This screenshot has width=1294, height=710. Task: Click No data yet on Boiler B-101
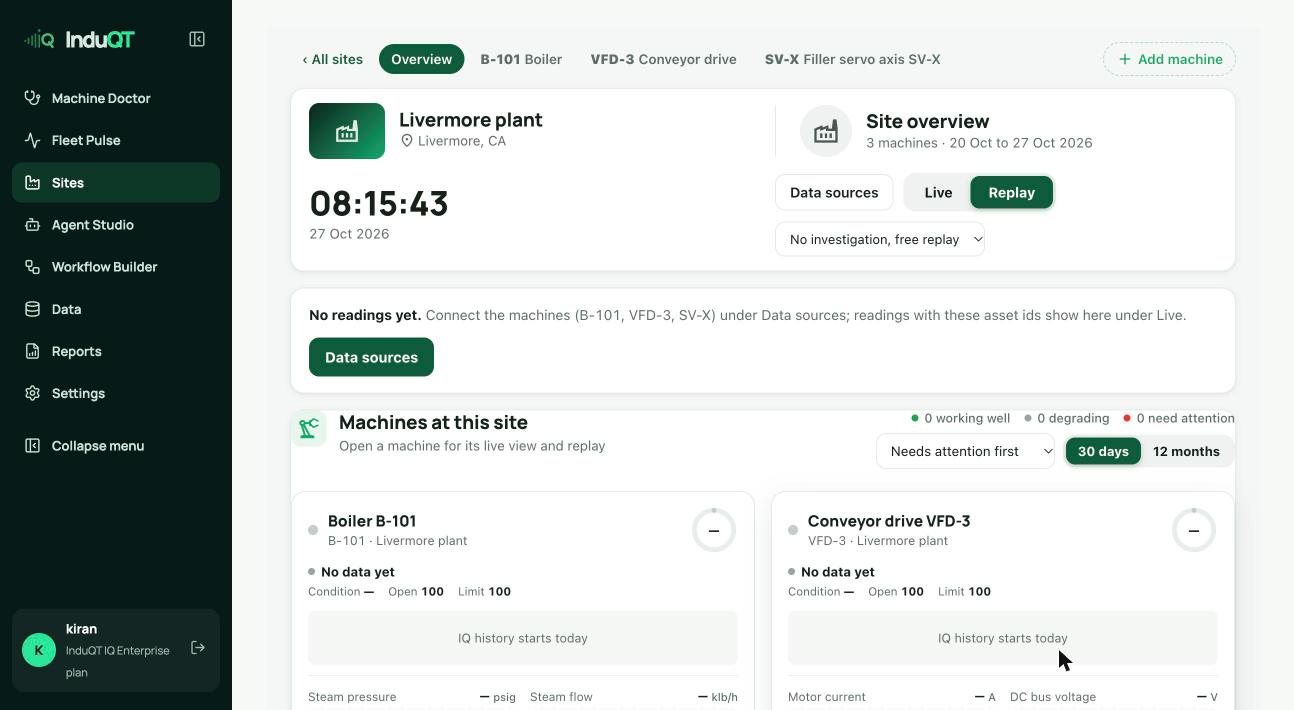pos(358,572)
